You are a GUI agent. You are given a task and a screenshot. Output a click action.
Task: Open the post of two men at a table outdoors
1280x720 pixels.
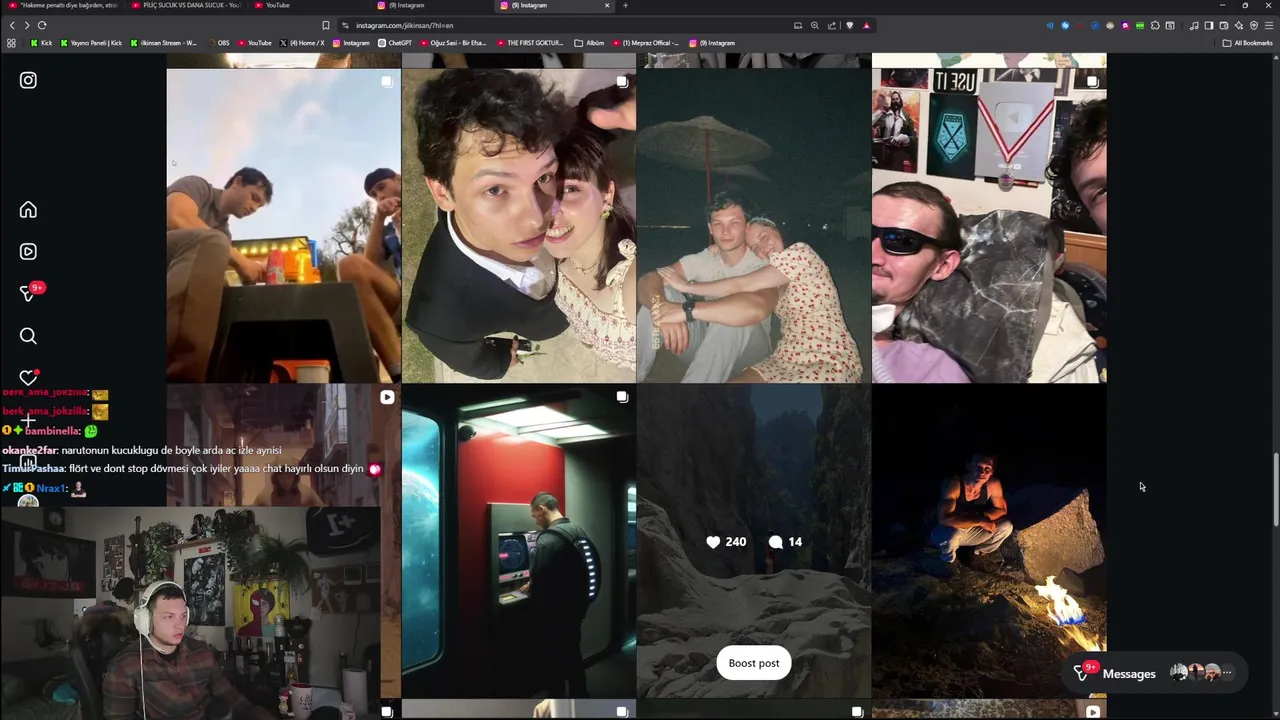[x=283, y=226]
